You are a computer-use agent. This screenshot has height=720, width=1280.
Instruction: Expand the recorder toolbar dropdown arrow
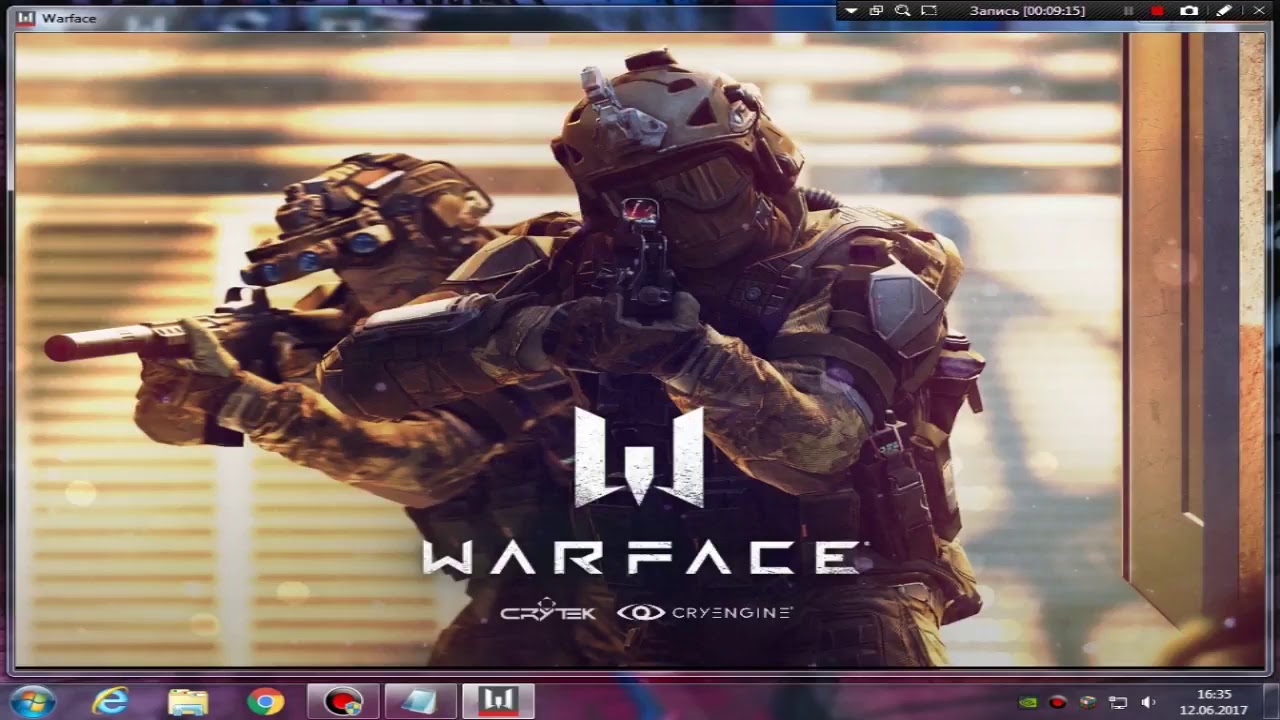(x=851, y=11)
